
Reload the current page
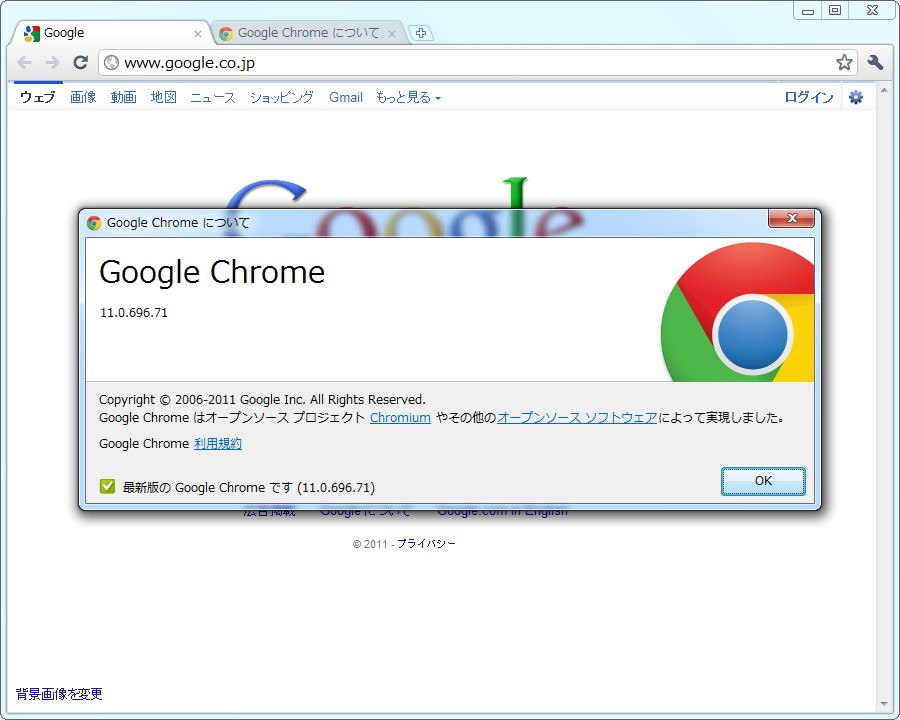81,62
